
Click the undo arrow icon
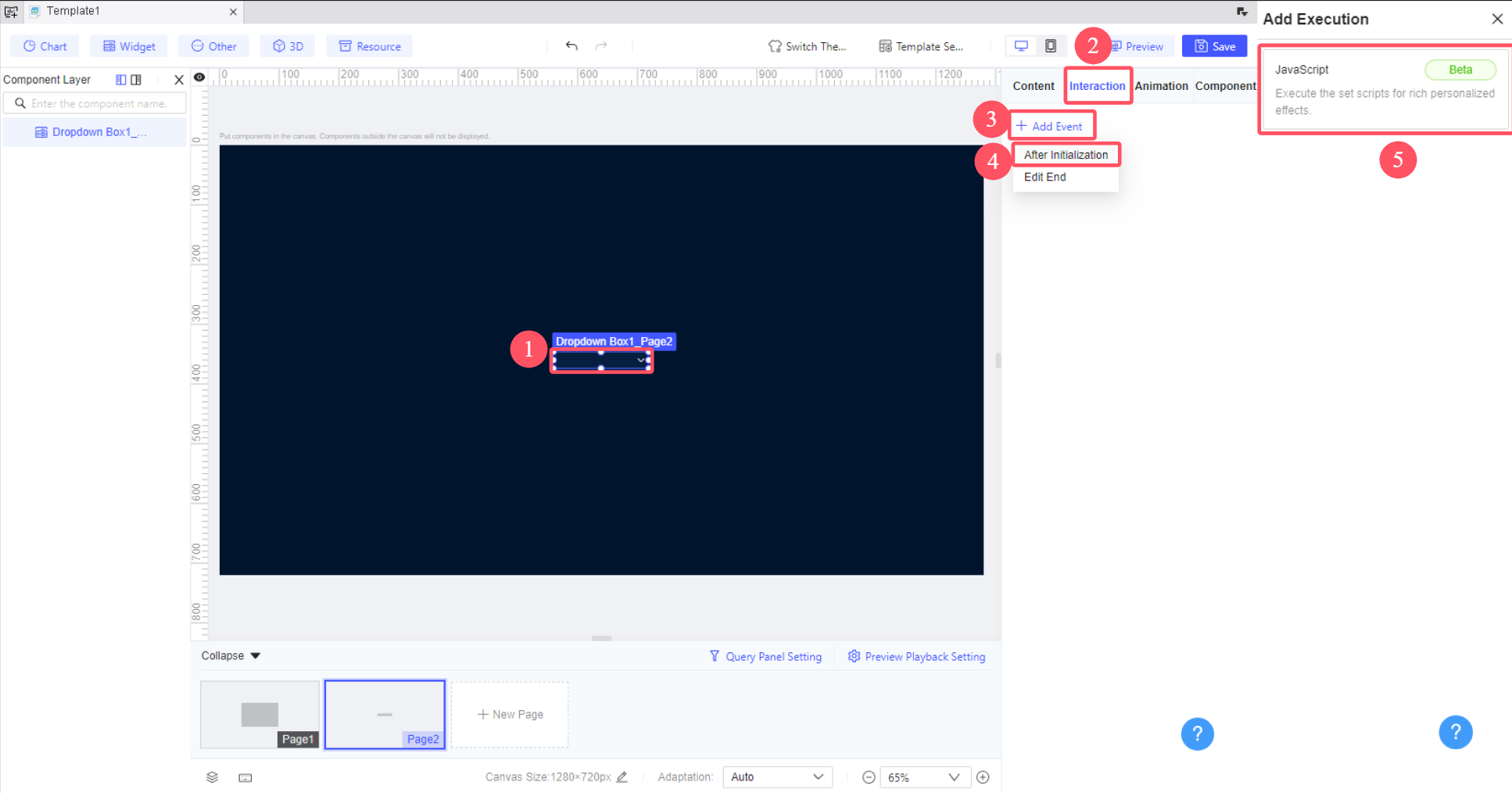click(x=571, y=45)
